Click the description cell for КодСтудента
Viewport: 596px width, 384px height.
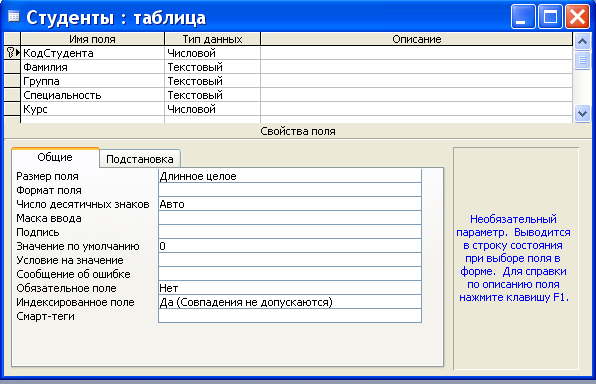pos(417,53)
